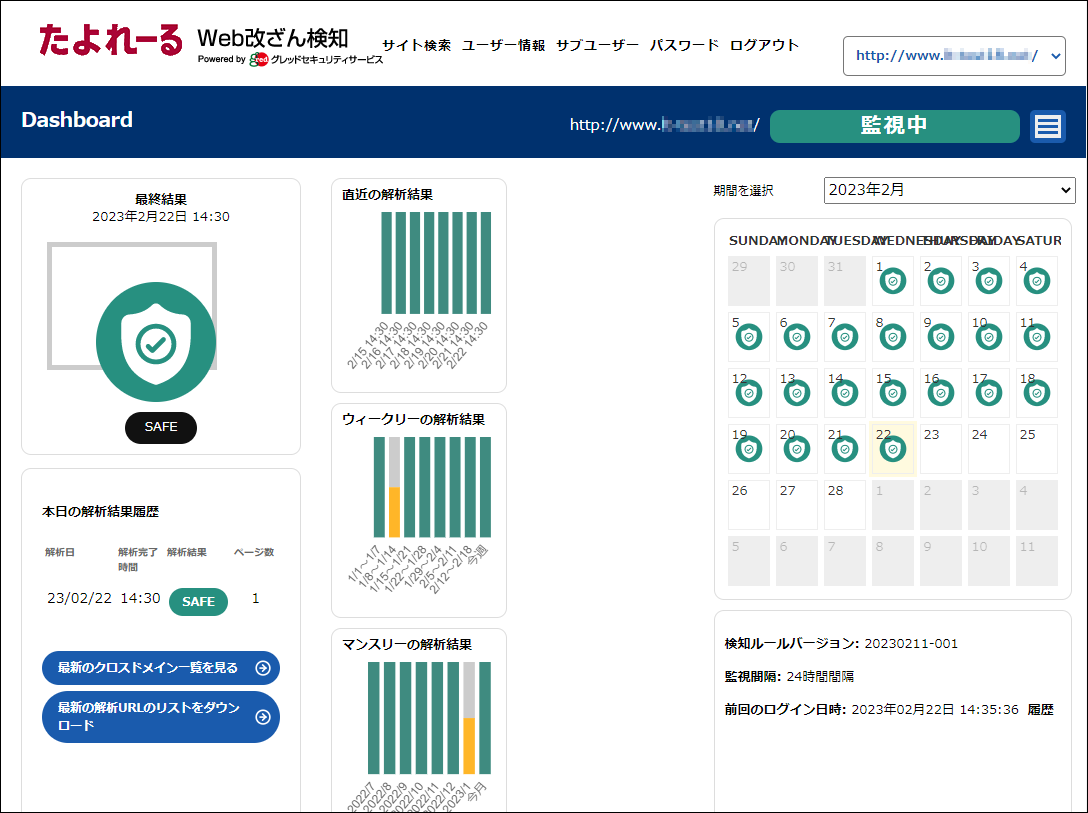Select the shield icon on February 22
The image size is (1088, 813).
(892, 450)
